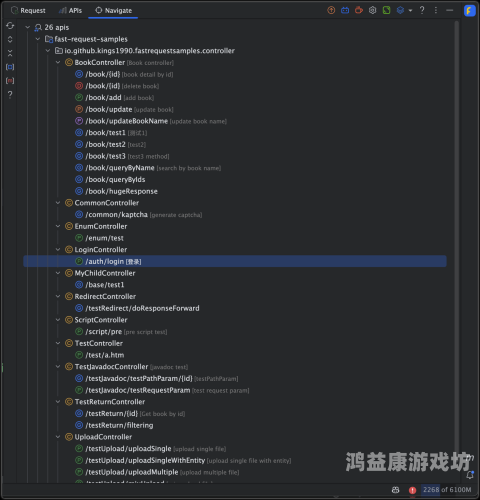Select /common/kaptcha generate captcha endpoint
This screenshot has height=500, width=480.
point(138,214)
